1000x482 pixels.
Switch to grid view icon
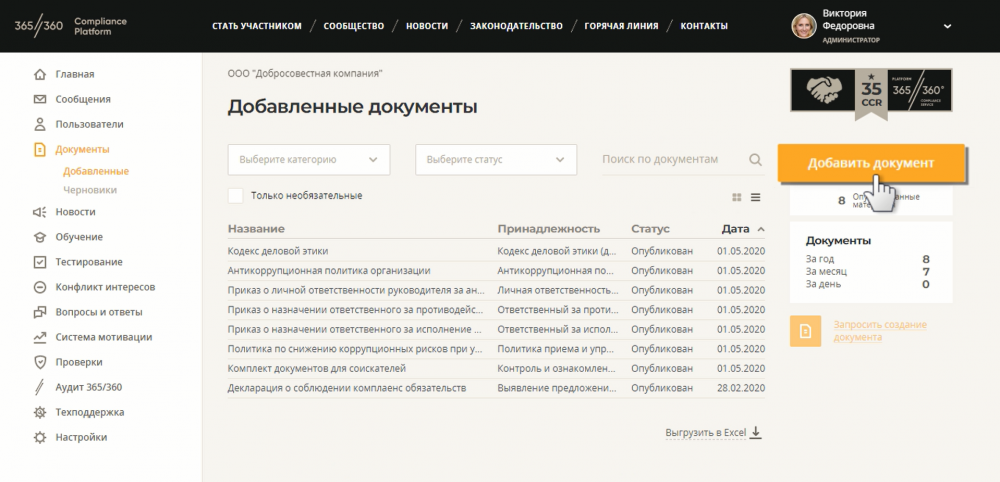(x=737, y=198)
